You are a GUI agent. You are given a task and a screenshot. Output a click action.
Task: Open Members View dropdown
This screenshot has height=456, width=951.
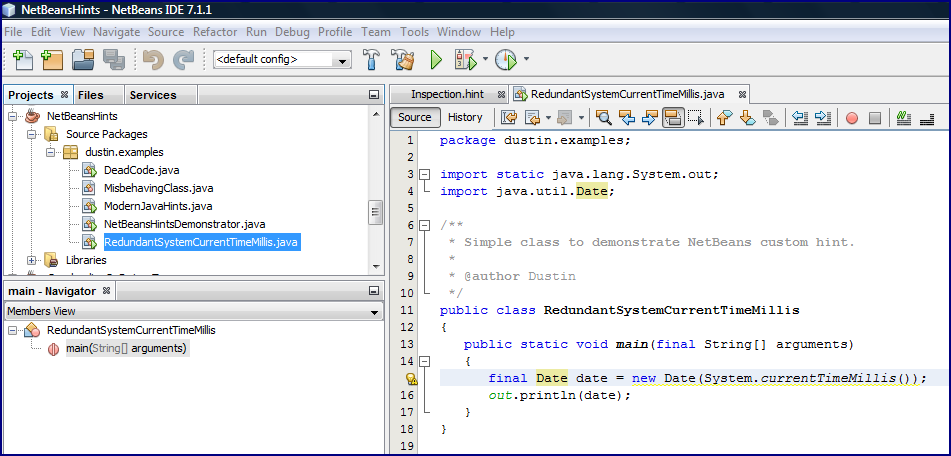coord(374,312)
